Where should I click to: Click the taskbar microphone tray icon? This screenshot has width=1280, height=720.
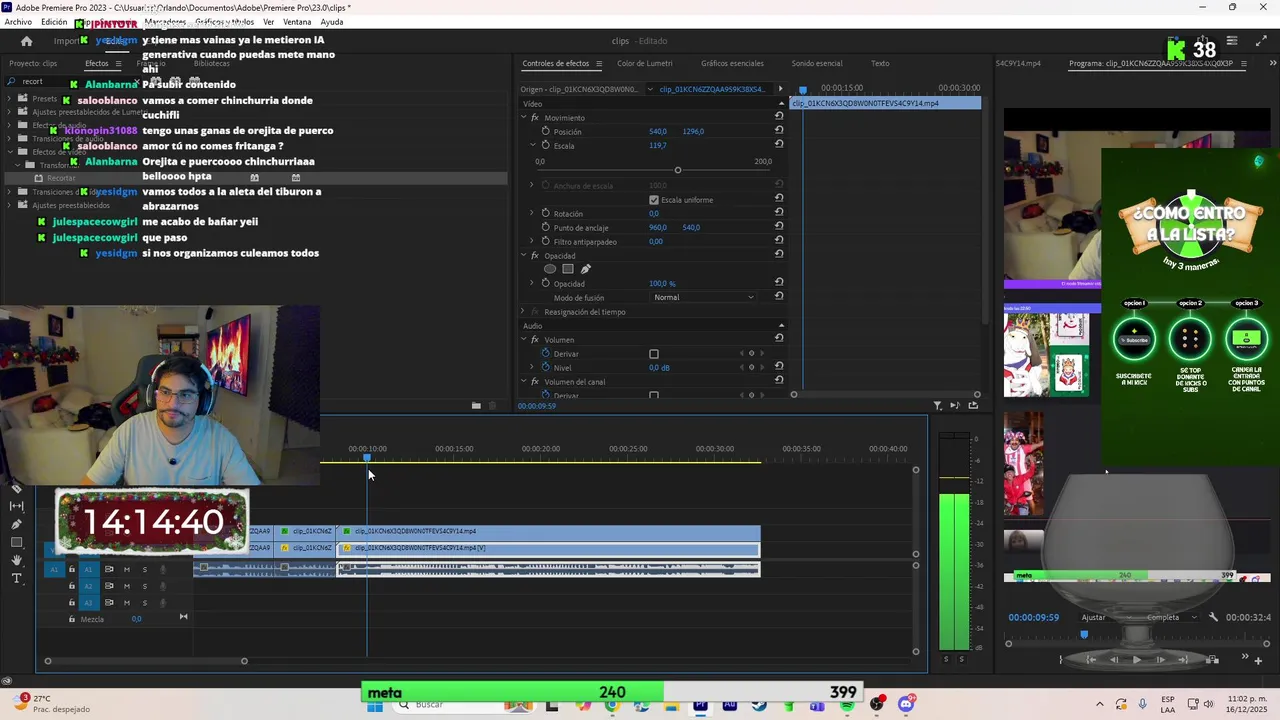click(1142, 704)
